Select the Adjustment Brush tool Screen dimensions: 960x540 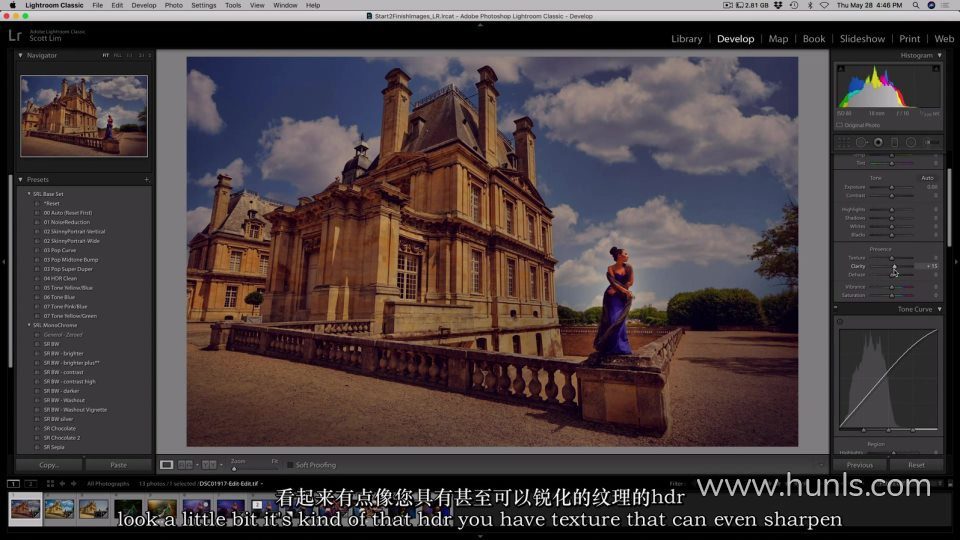pos(931,142)
